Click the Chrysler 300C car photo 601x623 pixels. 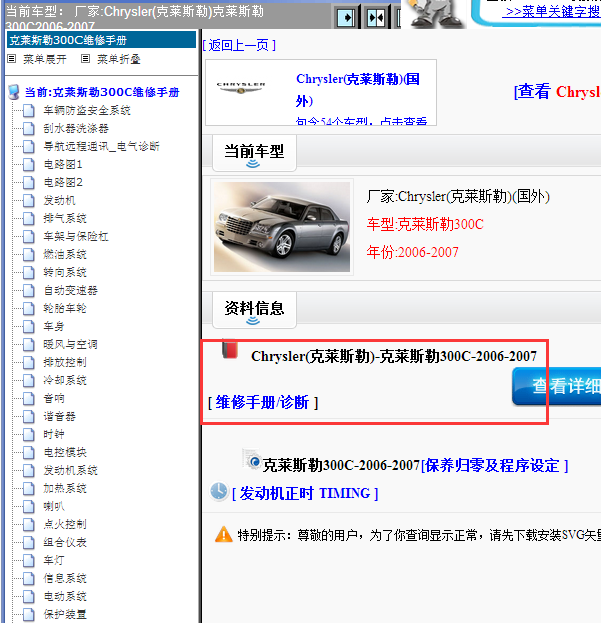(x=282, y=227)
